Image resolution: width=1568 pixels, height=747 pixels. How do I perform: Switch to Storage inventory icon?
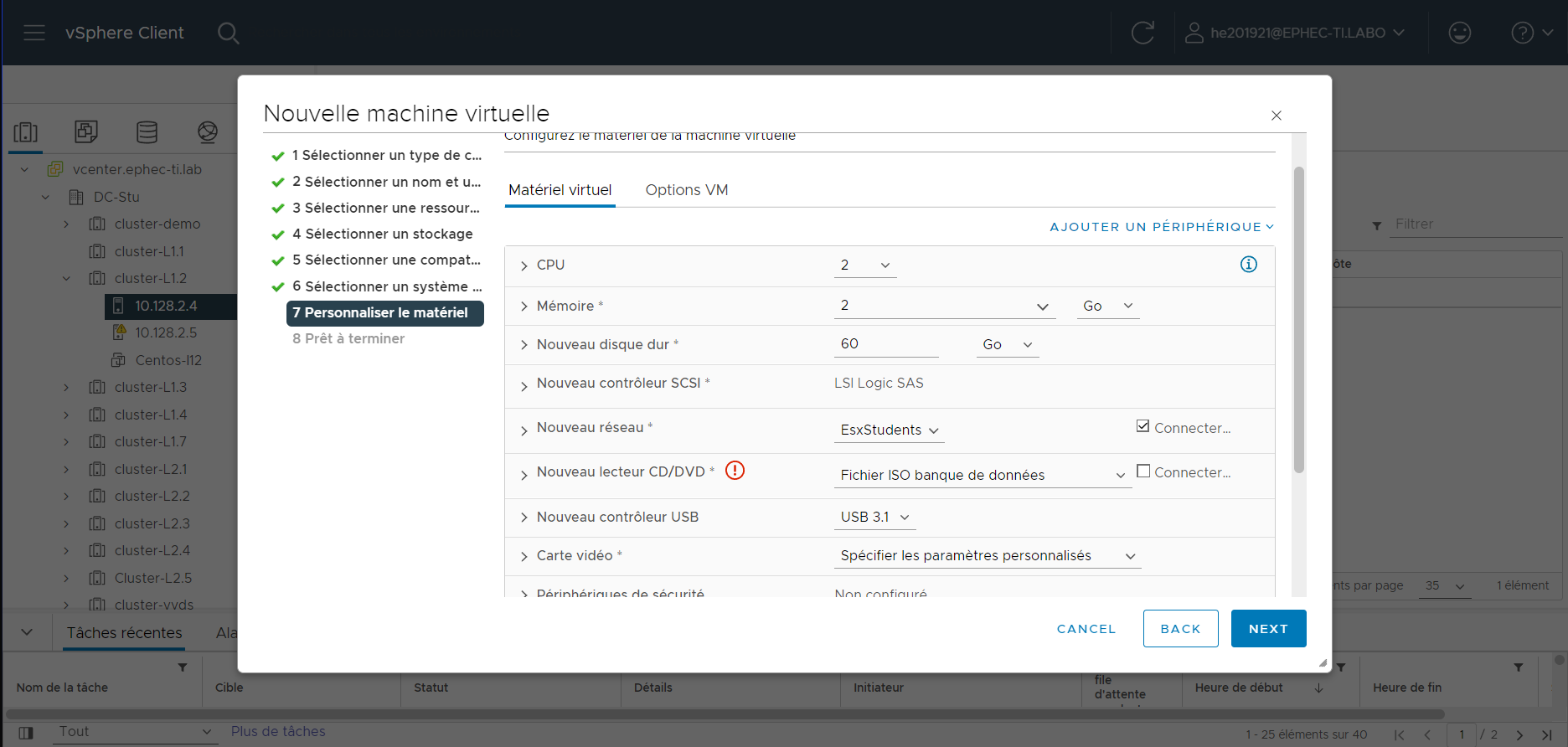click(x=147, y=131)
